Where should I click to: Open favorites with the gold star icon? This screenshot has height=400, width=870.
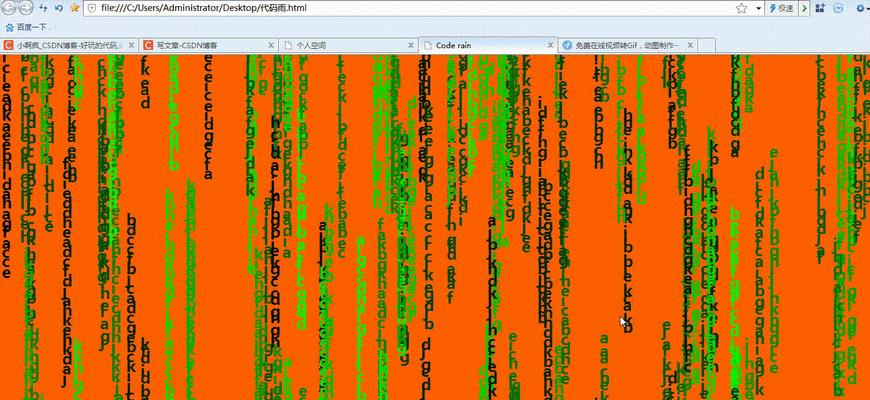74,8
